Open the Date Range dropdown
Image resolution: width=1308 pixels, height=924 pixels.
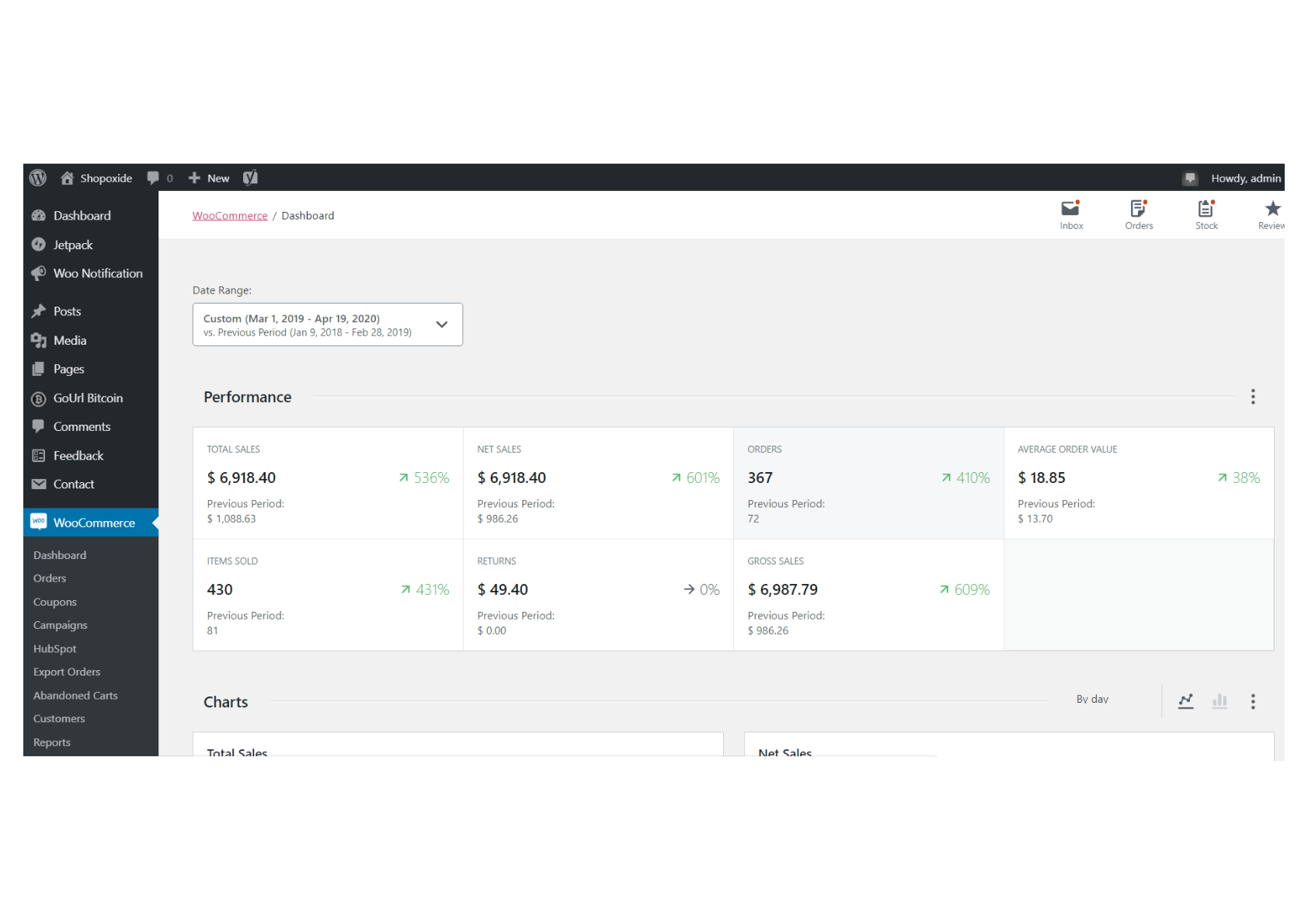[327, 325]
